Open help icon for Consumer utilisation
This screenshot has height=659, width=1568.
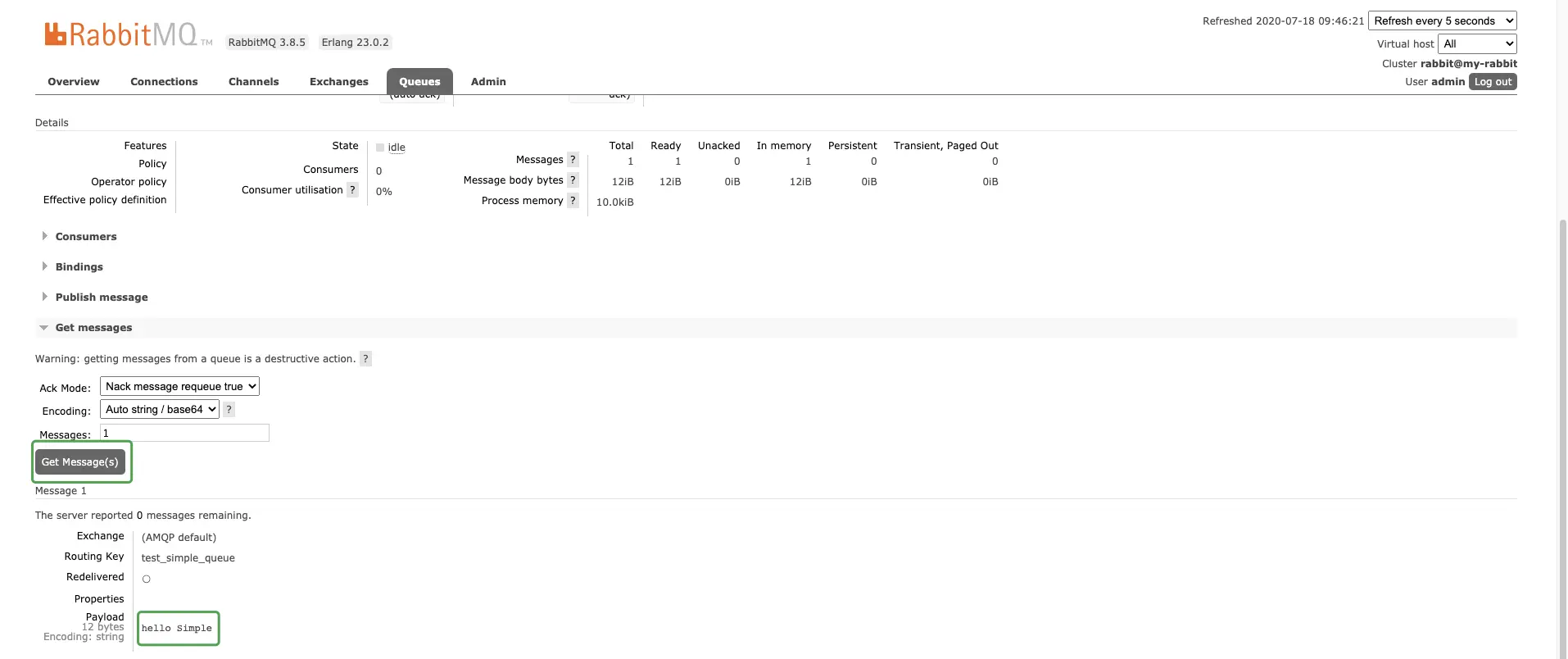pyautogui.click(x=352, y=190)
